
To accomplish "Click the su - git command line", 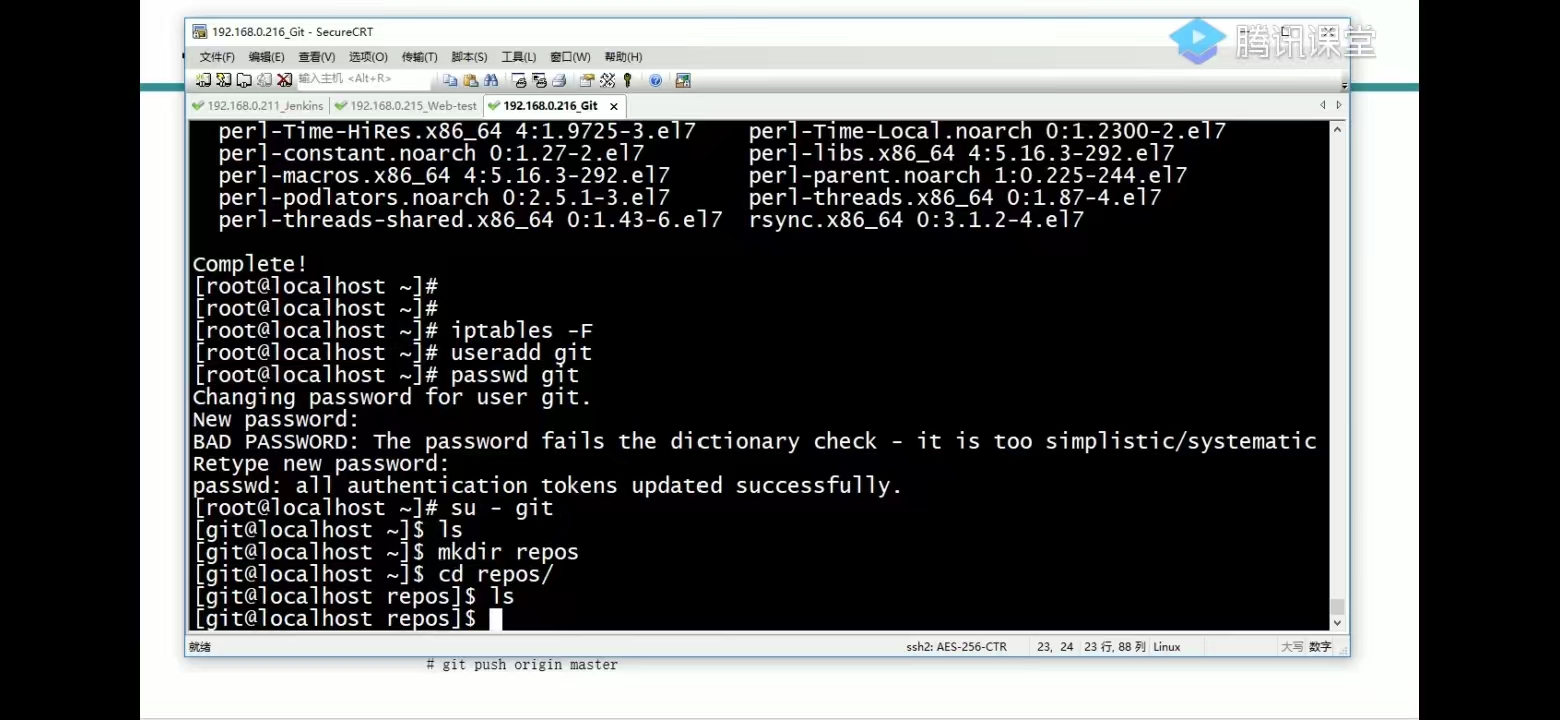I will pyautogui.click(x=373, y=507).
